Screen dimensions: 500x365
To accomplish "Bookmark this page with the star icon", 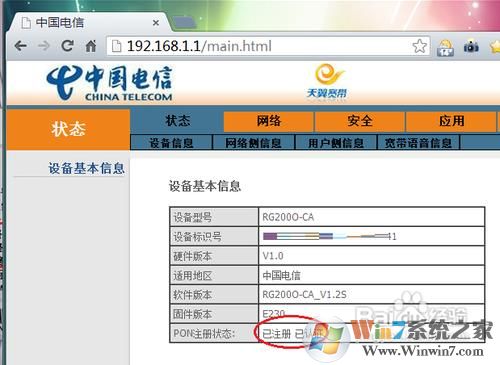I will click(419, 46).
